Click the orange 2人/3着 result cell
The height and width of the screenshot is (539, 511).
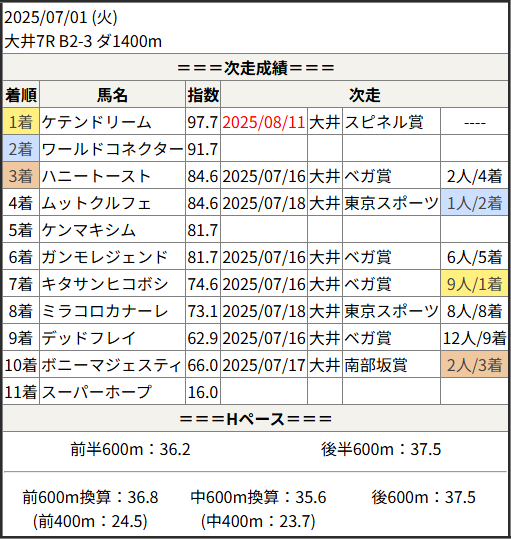point(475,364)
